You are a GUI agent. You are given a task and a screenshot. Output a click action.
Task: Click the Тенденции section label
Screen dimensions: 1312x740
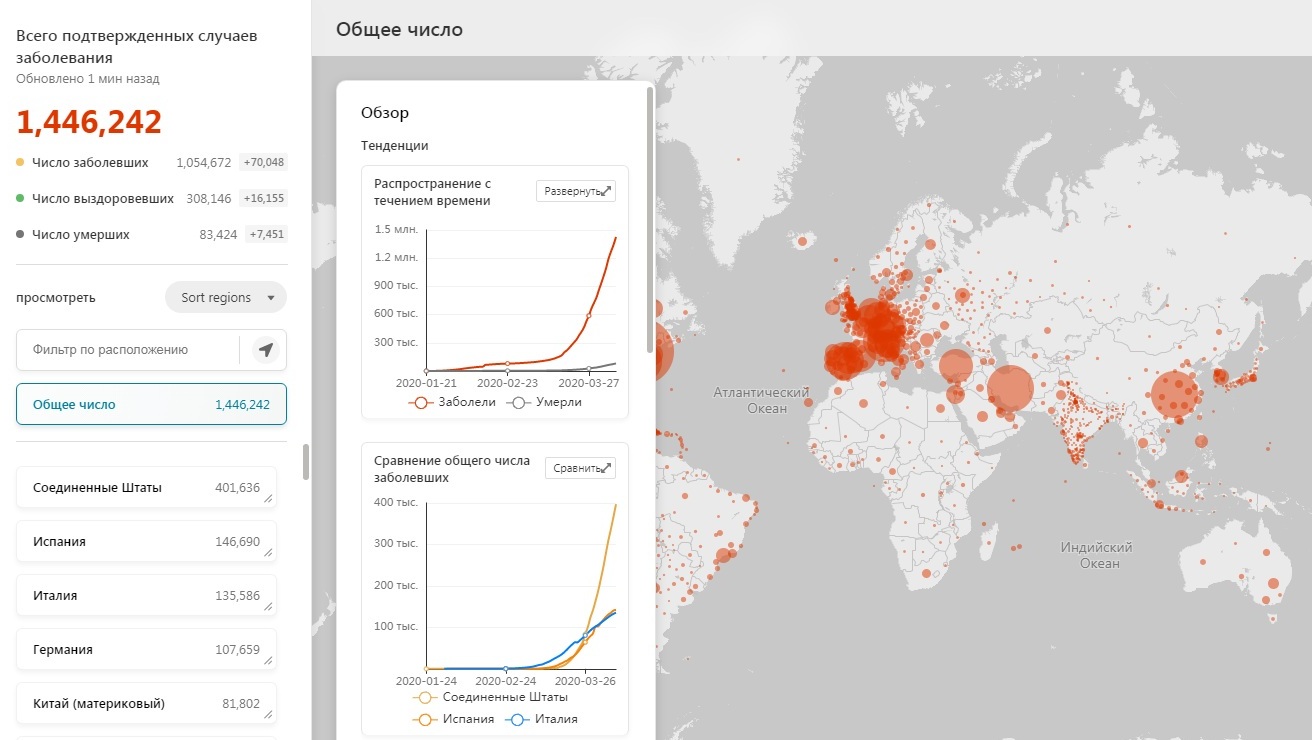(395, 145)
